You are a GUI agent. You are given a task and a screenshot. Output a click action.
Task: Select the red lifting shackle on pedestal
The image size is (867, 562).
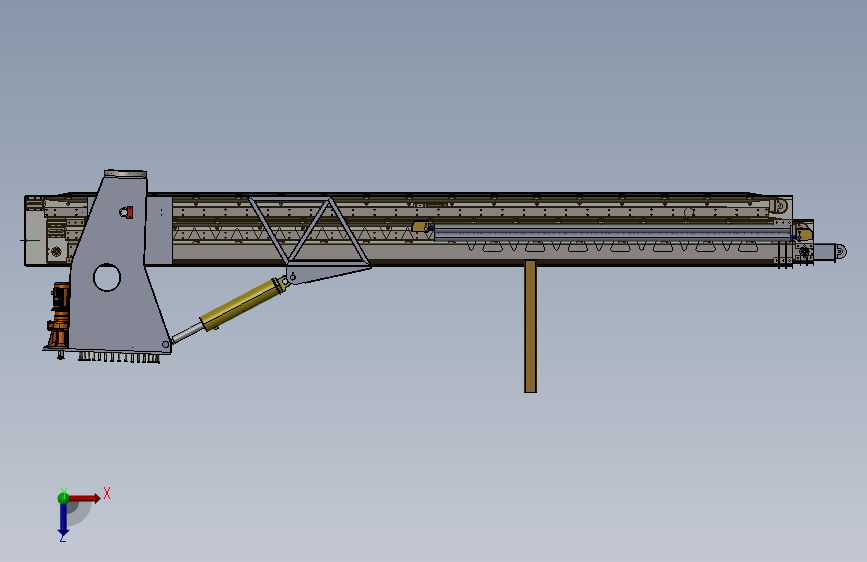127,212
